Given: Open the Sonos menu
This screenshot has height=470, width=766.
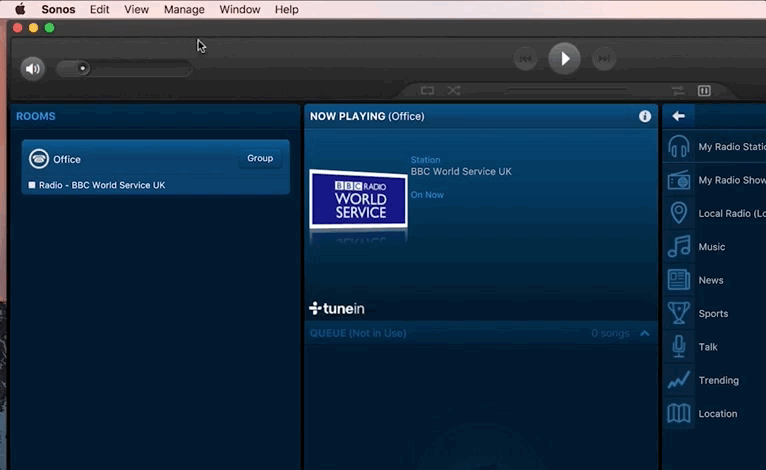Looking at the screenshot, I should (58, 9).
